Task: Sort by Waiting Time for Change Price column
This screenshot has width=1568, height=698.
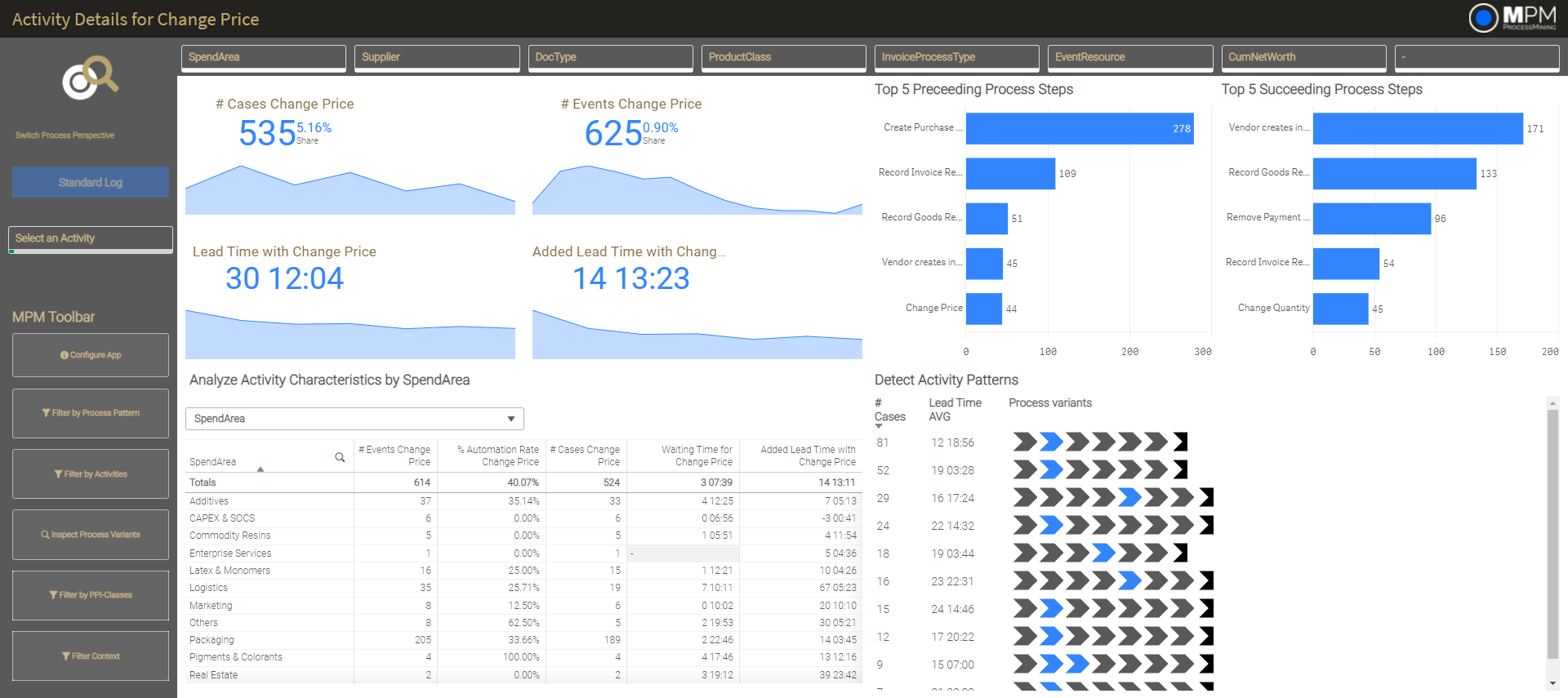Action: (x=683, y=456)
